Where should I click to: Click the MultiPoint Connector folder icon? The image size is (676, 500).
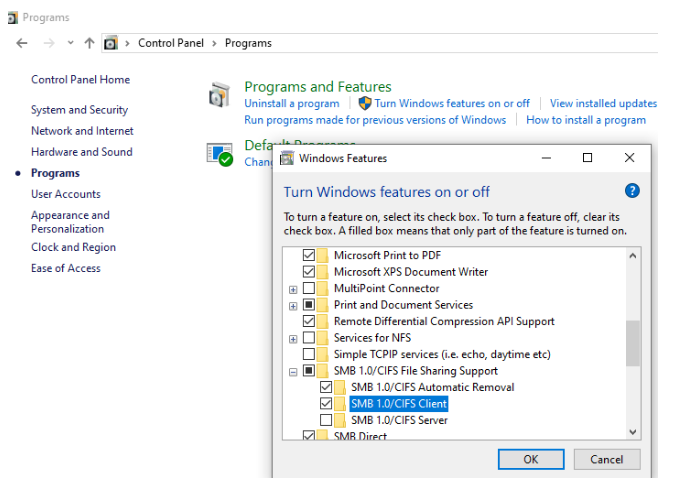(x=322, y=288)
